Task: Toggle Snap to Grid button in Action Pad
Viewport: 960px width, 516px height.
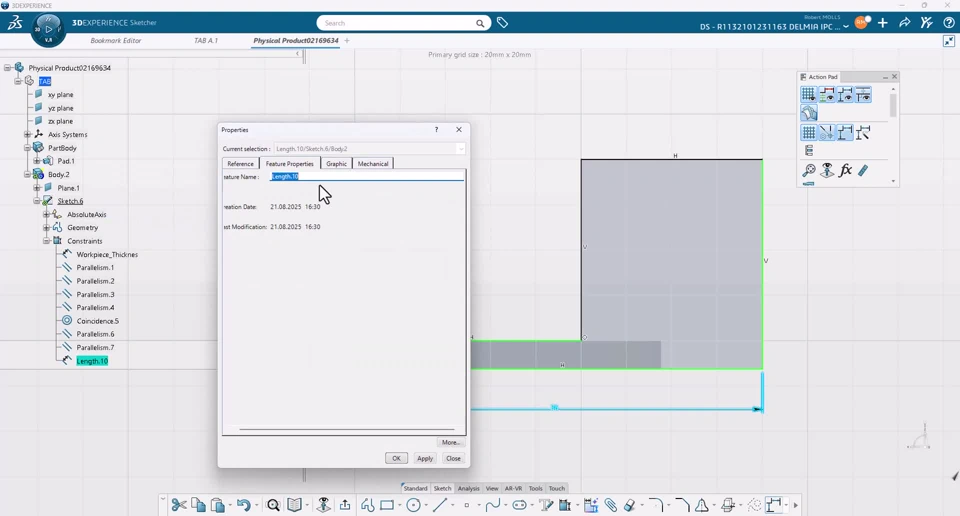Action: (808, 132)
